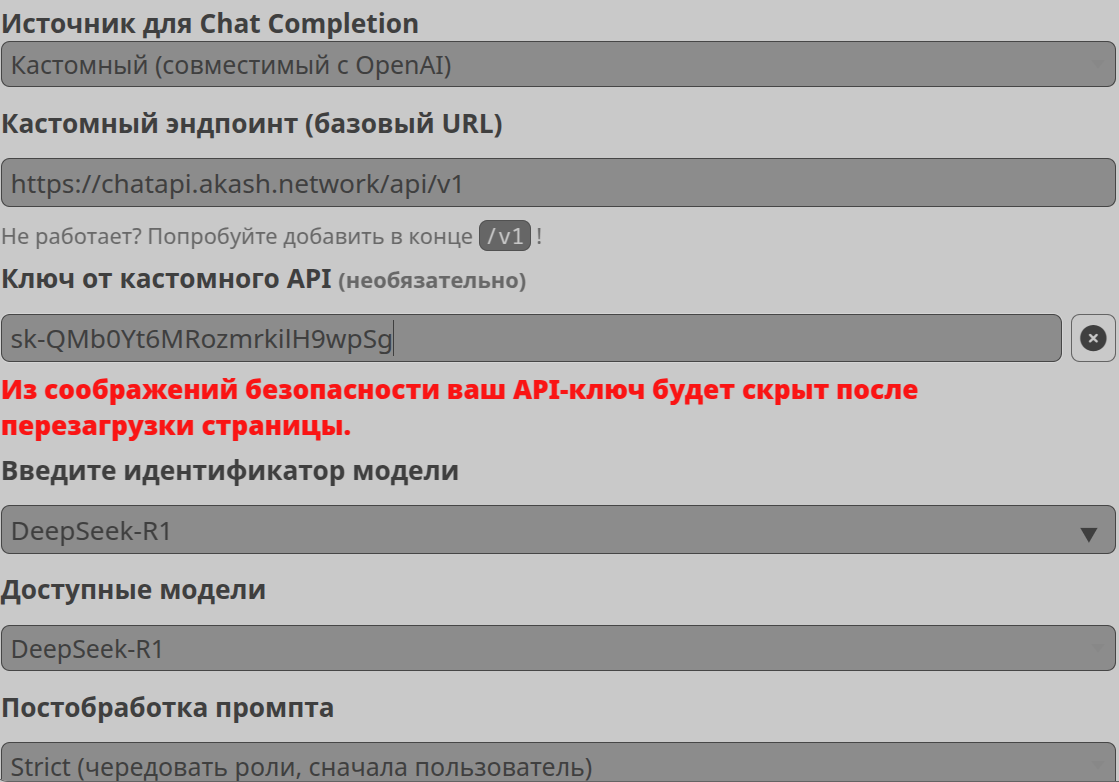Click the 'Ключ от кастомного API' label
1119x782 pixels.
coord(166,279)
